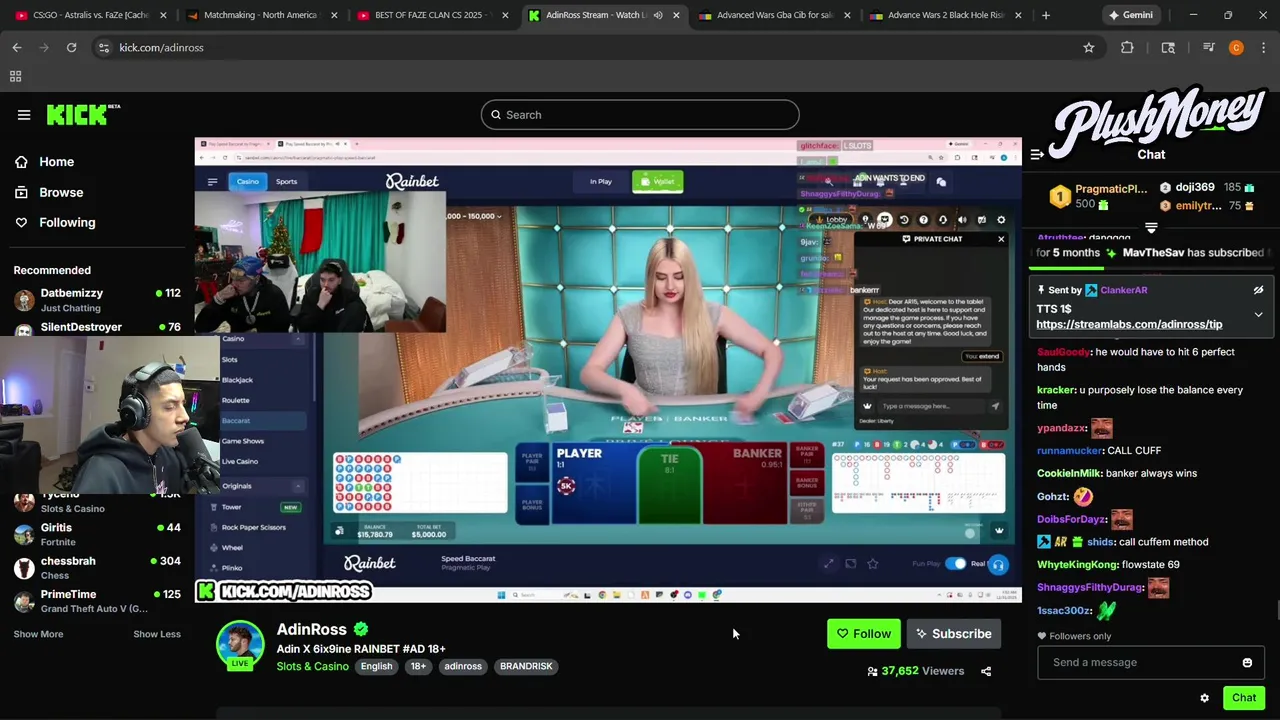
Task: Hide the pinned chat message
Action: (1258, 290)
